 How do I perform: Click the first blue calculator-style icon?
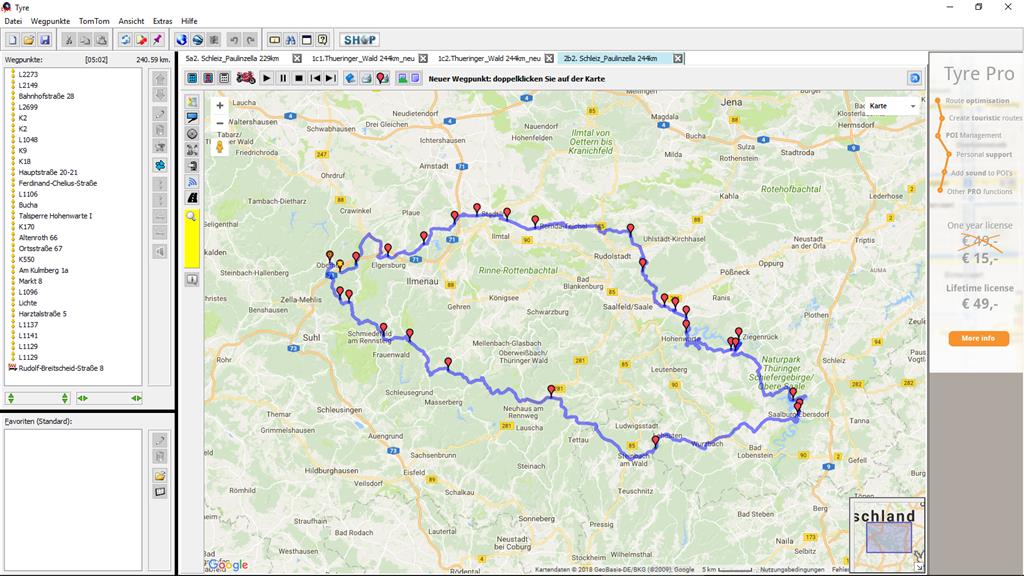coord(192,78)
